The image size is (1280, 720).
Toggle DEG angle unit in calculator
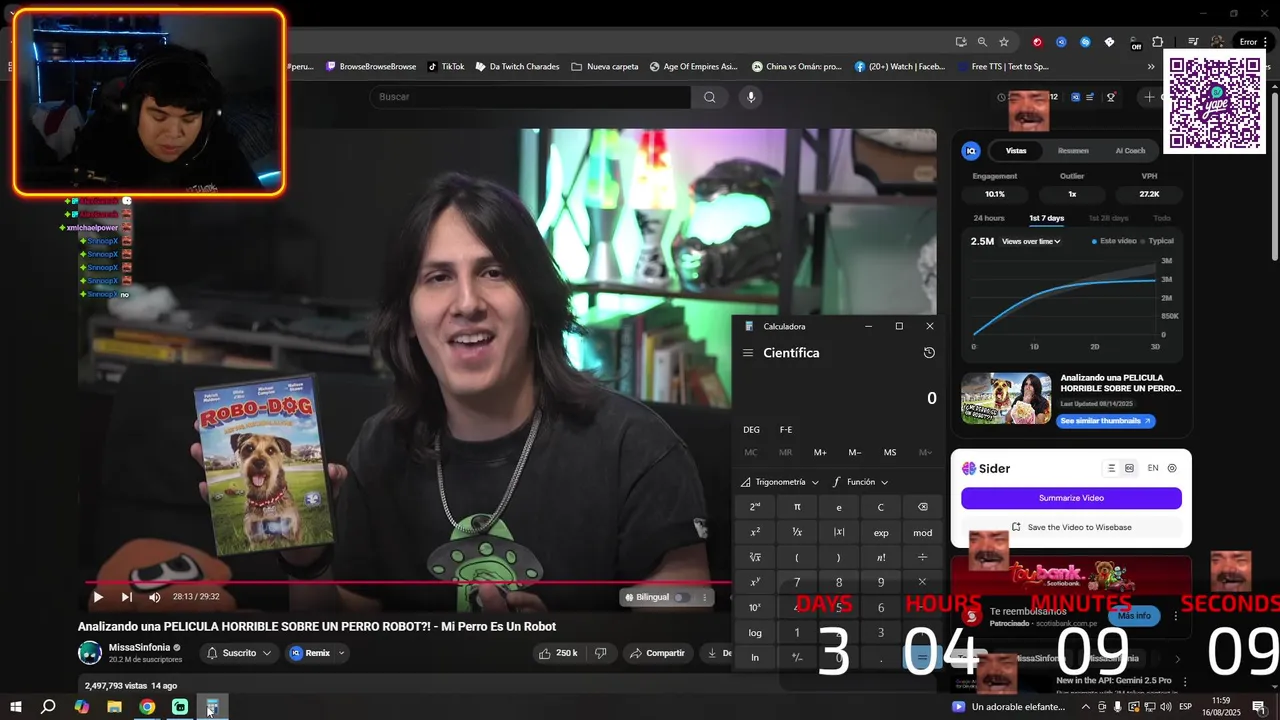click(x=751, y=430)
